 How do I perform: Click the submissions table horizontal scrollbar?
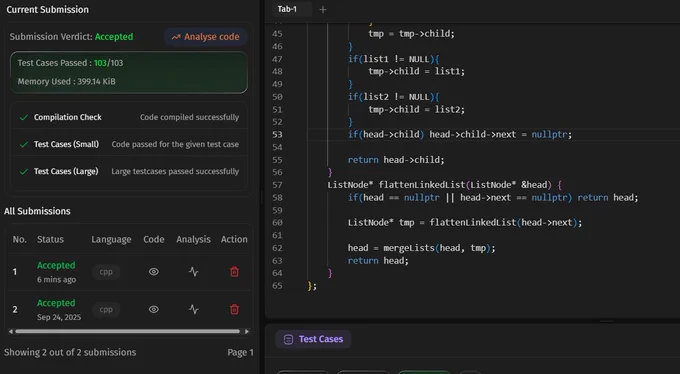point(128,331)
